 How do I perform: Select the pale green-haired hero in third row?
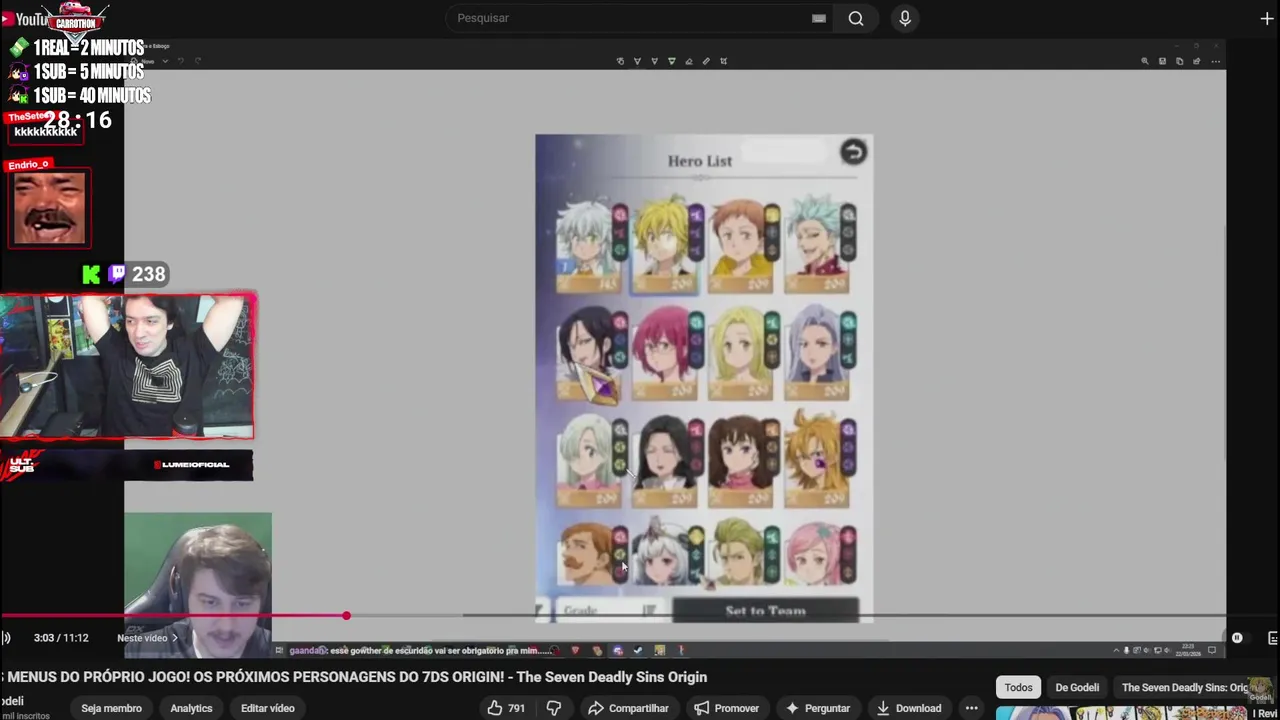(x=590, y=460)
